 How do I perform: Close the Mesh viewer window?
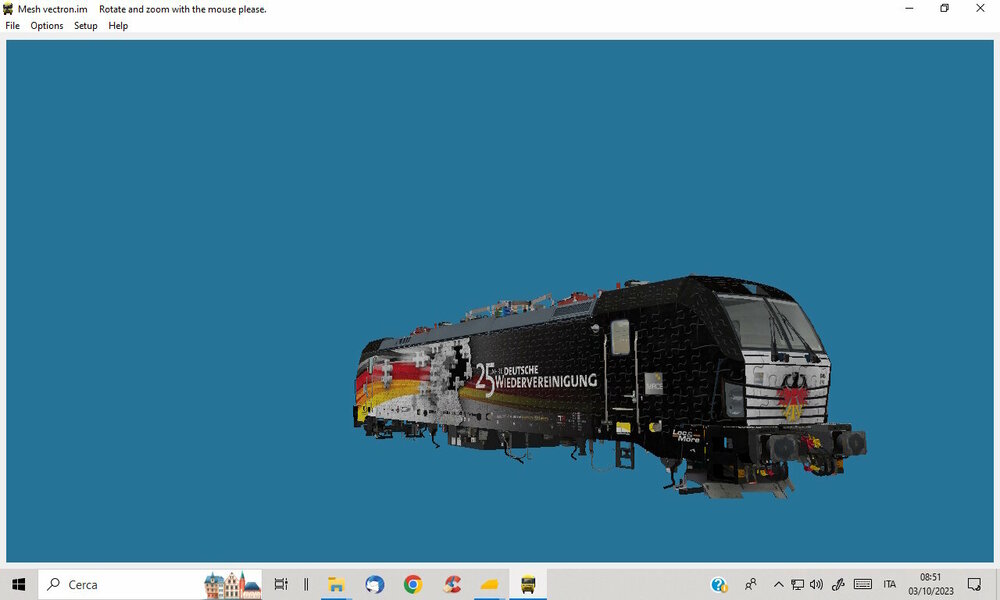(980, 8)
